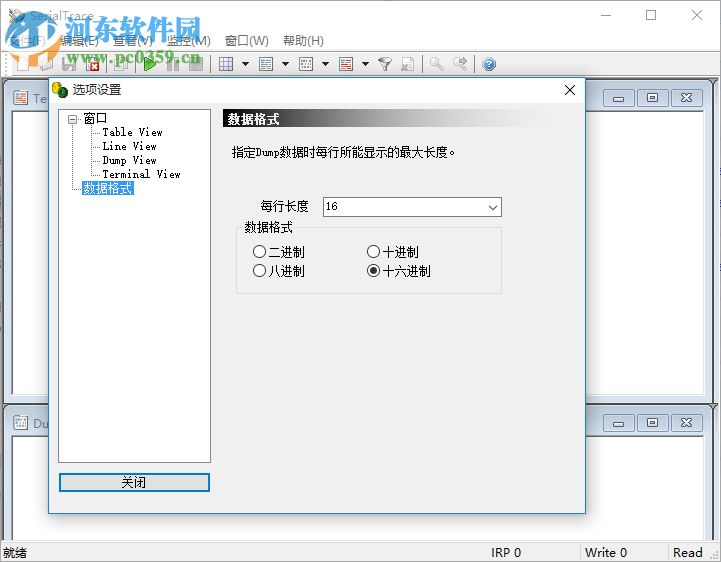The width and height of the screenshot is (721, 562).
Task: Maximize the lower Dump child window
Action: click(652, 423)
